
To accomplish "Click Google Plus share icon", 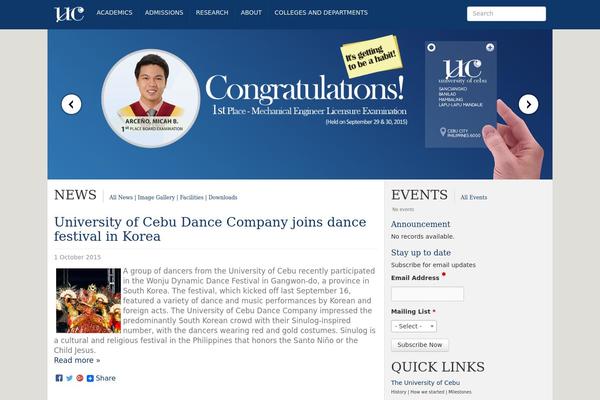I will [x=80, y=378].
